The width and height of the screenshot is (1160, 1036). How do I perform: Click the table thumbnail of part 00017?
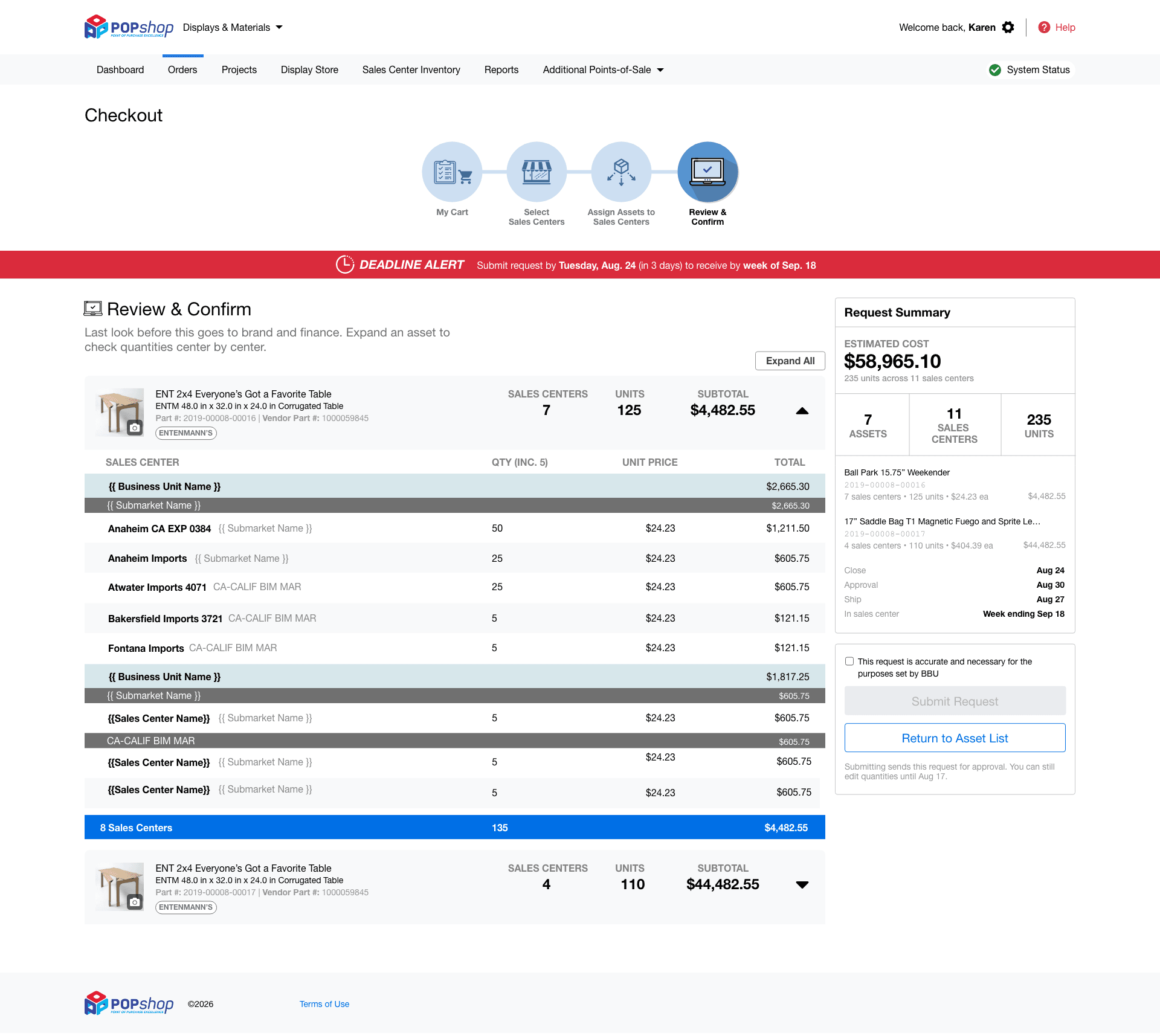(120, 886)
